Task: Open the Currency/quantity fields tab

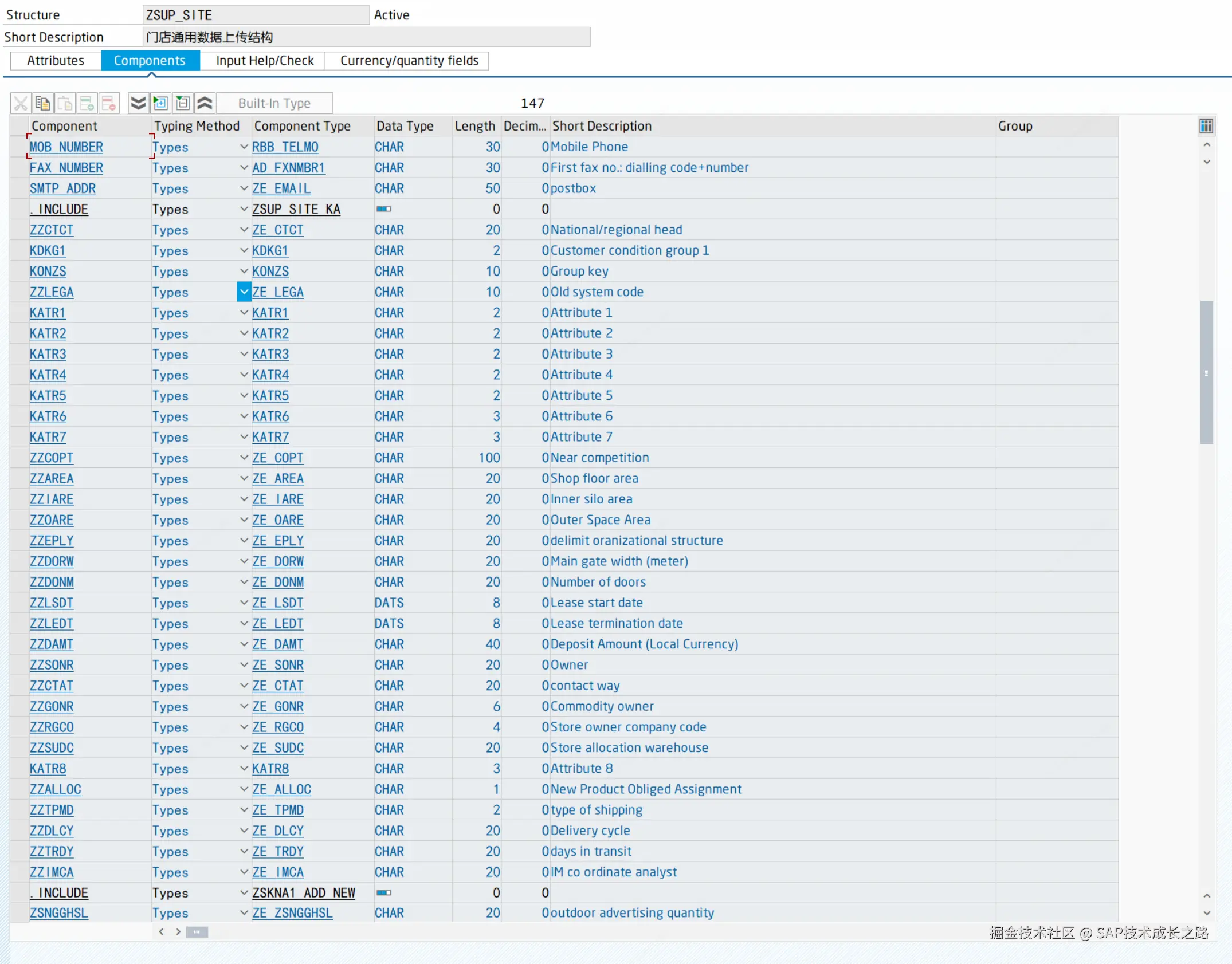Action: click(x=409, y=61)
